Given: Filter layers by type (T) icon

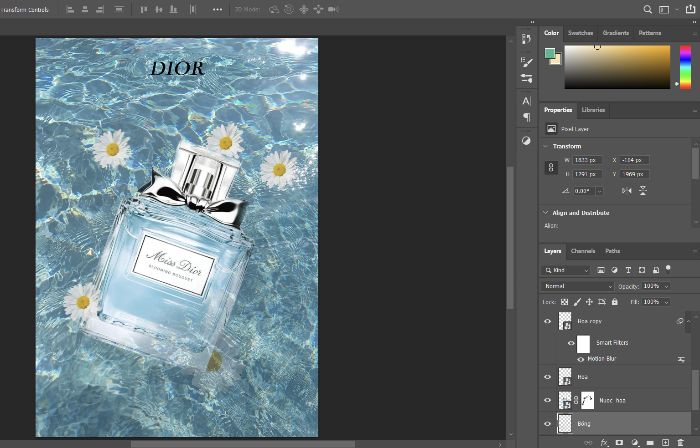Looking at the screenshot, I should point(628,270).
